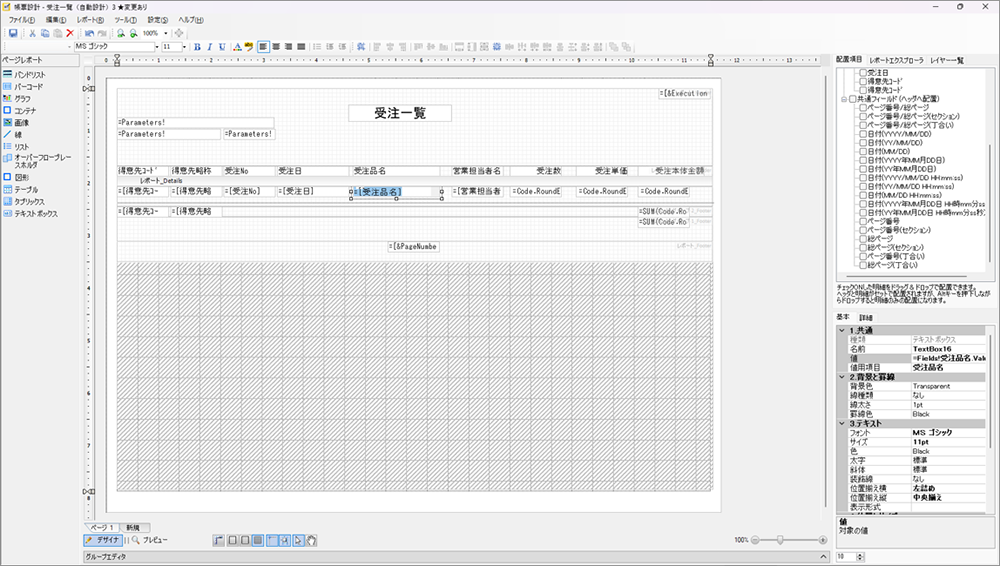Open ヘルプ menu
This screenshot has height=566, width=1000.
click(x=191, y=20)
